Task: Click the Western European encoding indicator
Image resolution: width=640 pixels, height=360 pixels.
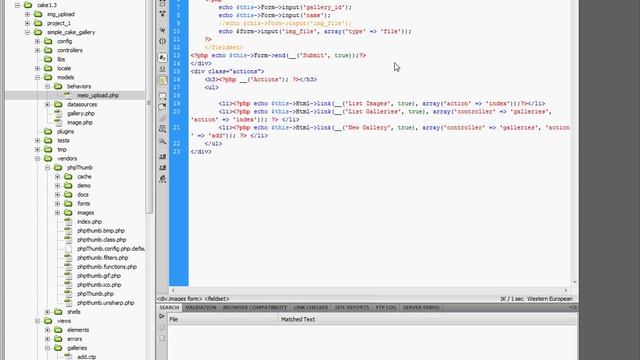Action: 549,299
